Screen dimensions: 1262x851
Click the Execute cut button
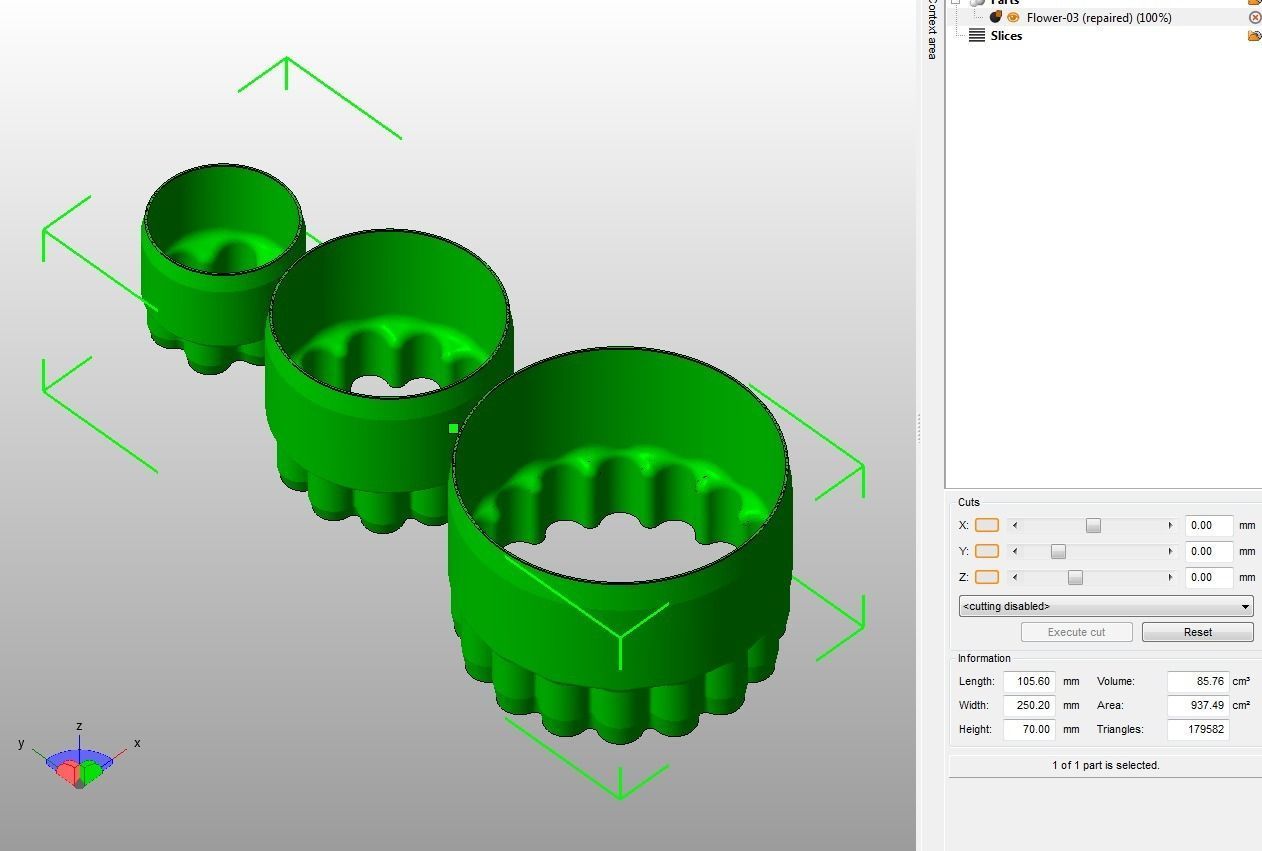click(x=1076, y=632)
